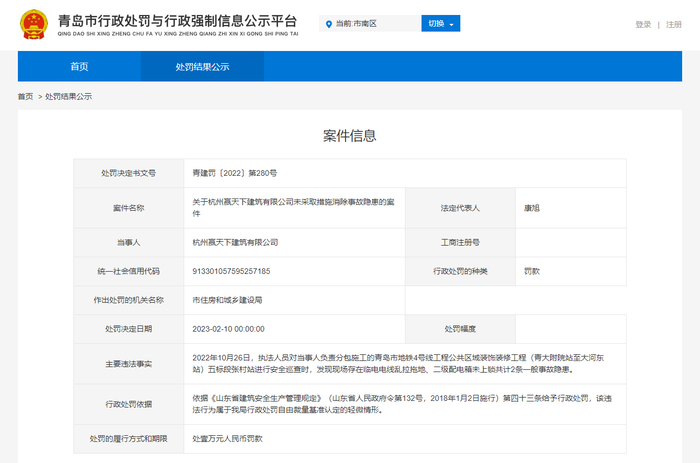Click the 行政处罚依据 label cell
Image resolution: width=700 pixels, height=463 pixels.
(x=129, y=405)
